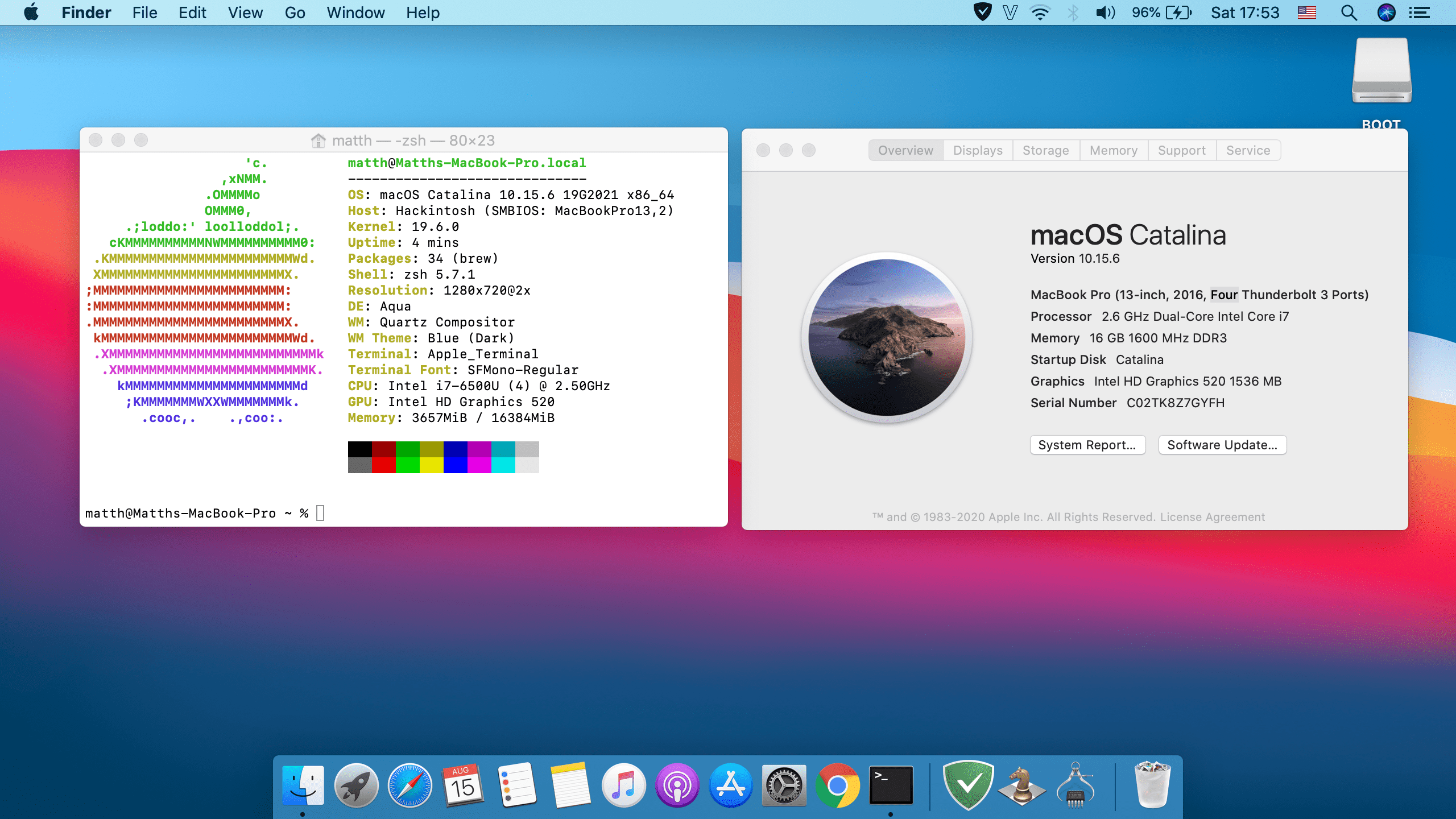Launch Safari from the dock
The height and width of the screenshot is (819, 1456).
(409, 786)
